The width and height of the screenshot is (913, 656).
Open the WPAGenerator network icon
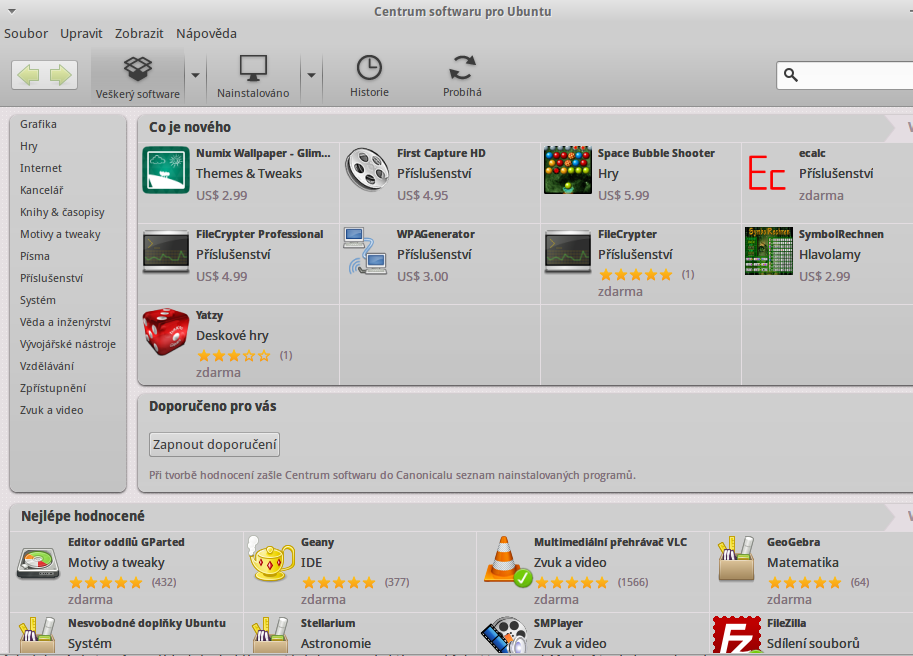click(365, 251)
